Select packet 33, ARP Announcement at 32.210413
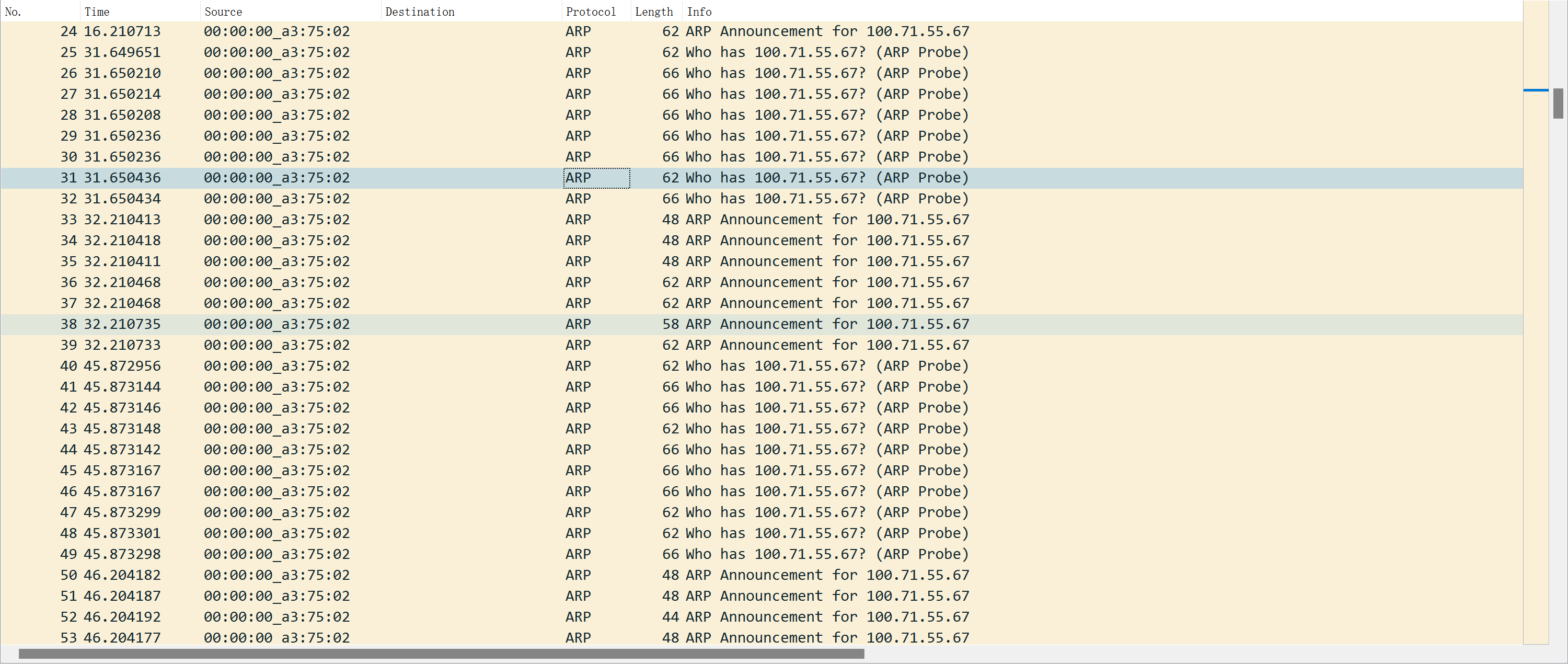 click(426, 219)
